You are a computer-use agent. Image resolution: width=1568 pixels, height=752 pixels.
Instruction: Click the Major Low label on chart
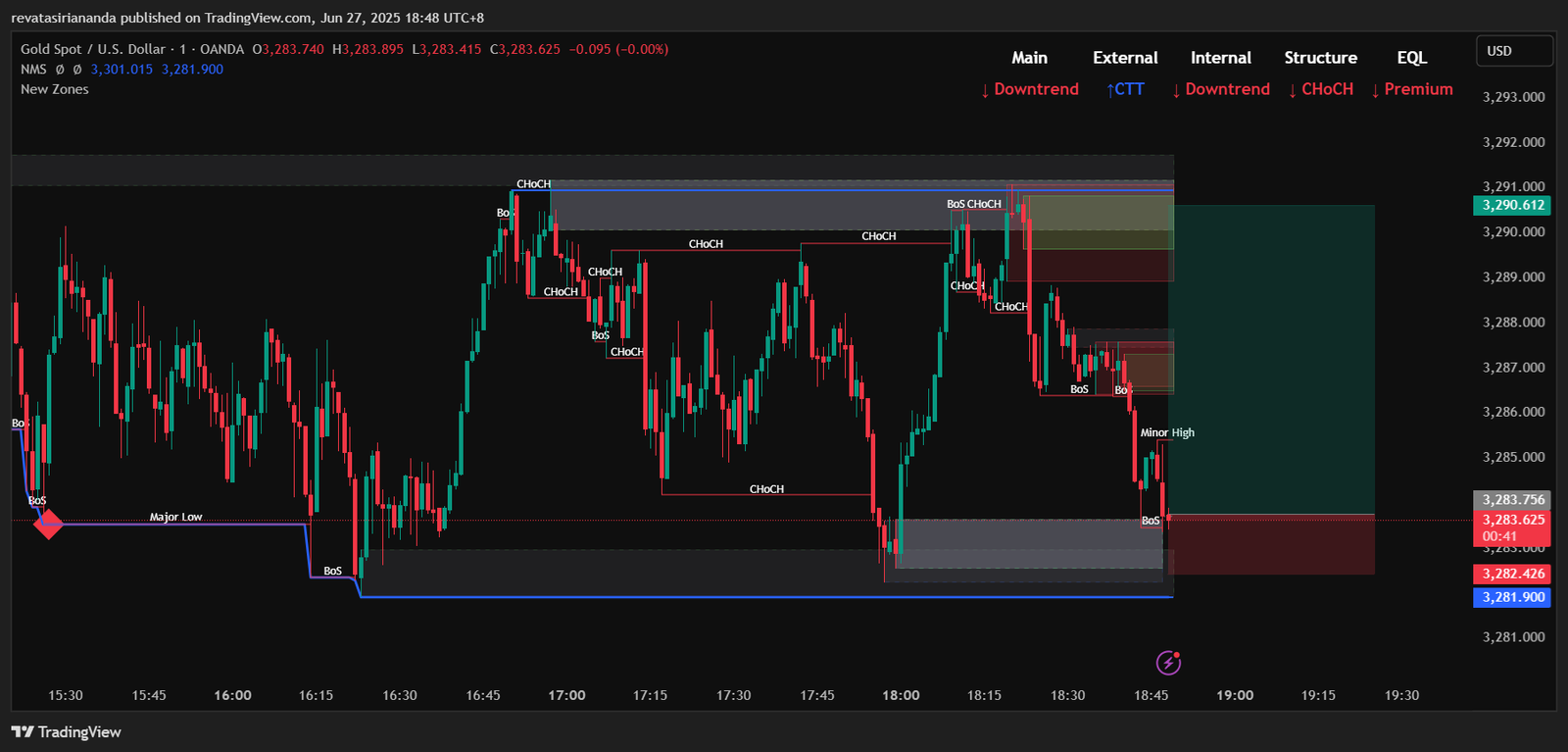tap(175, 517)
